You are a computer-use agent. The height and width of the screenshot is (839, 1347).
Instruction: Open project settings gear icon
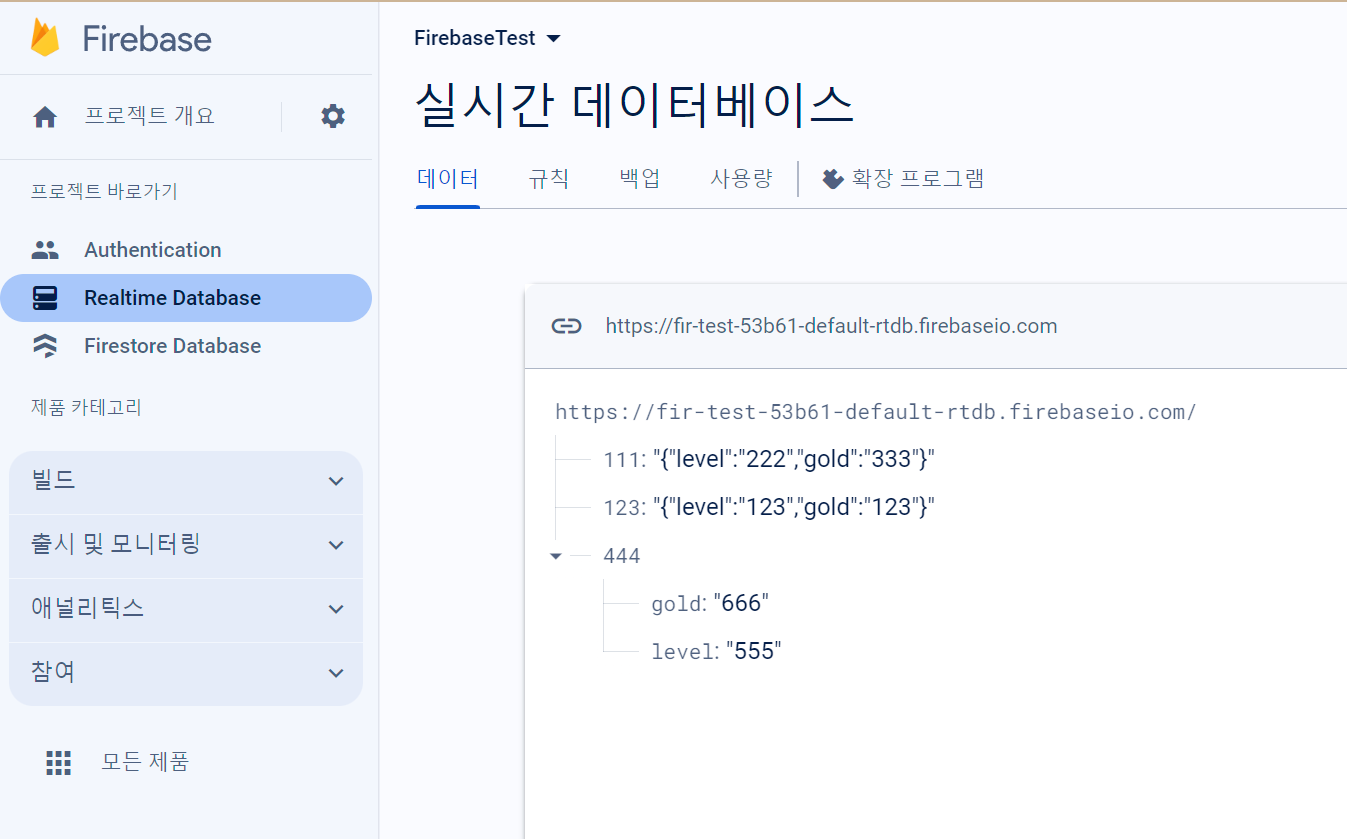tap(333, 116)
